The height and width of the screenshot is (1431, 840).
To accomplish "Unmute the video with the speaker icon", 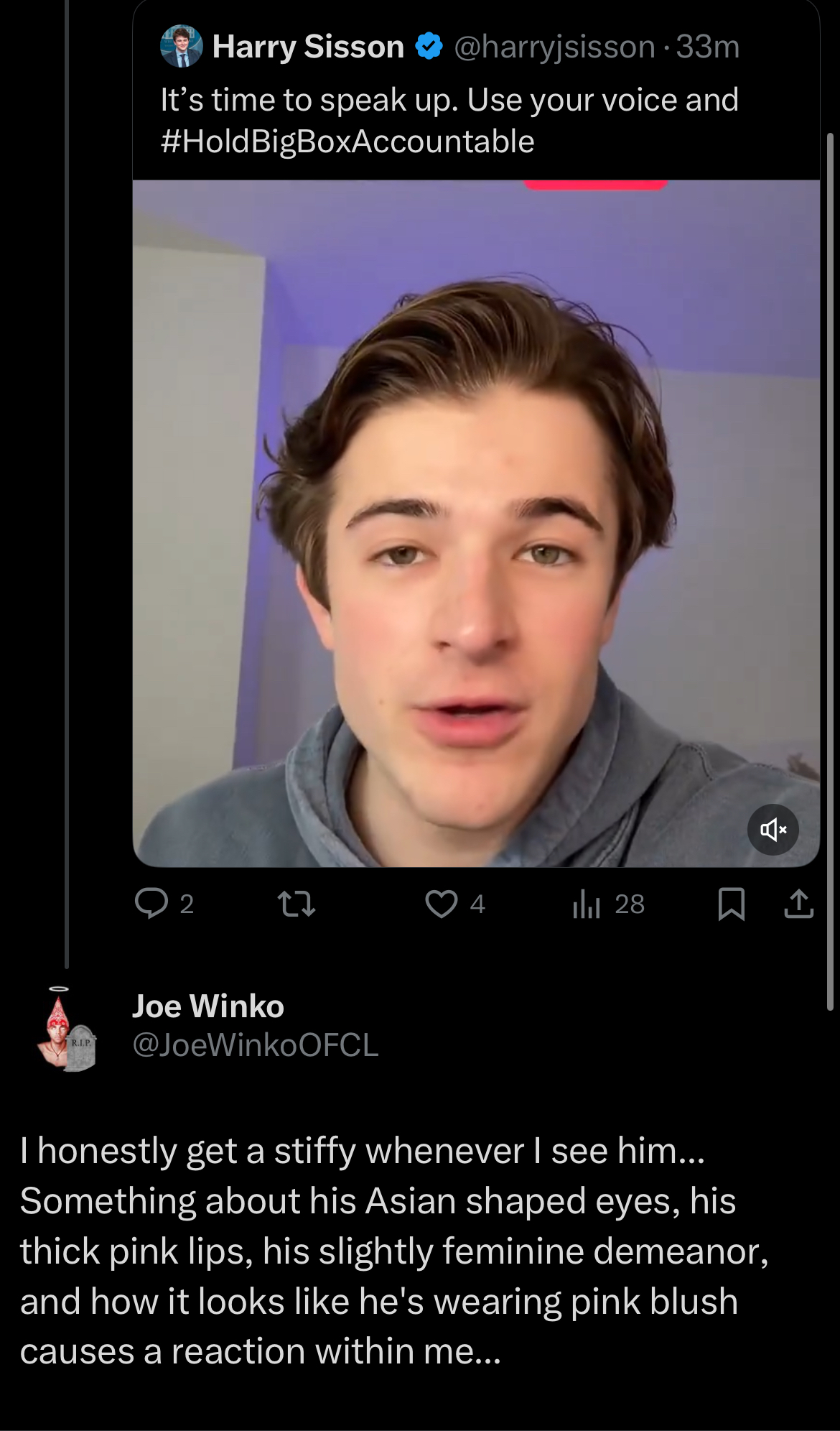I will tap(773, 830).
